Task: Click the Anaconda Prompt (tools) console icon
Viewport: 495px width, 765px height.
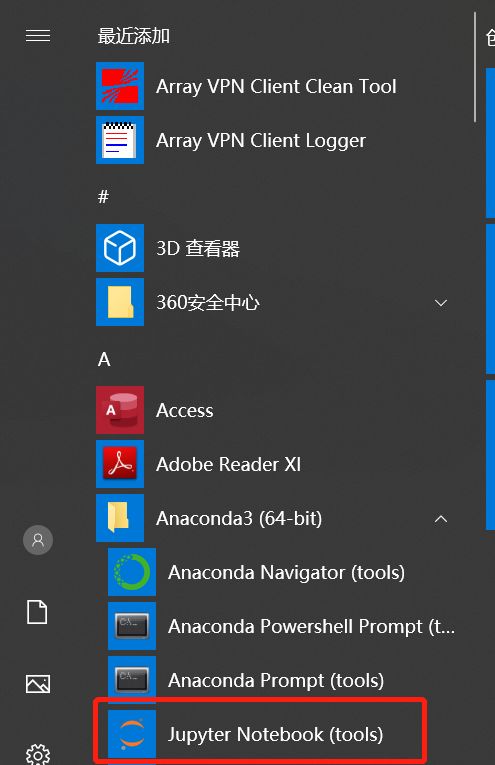Action: click(132, 680)
